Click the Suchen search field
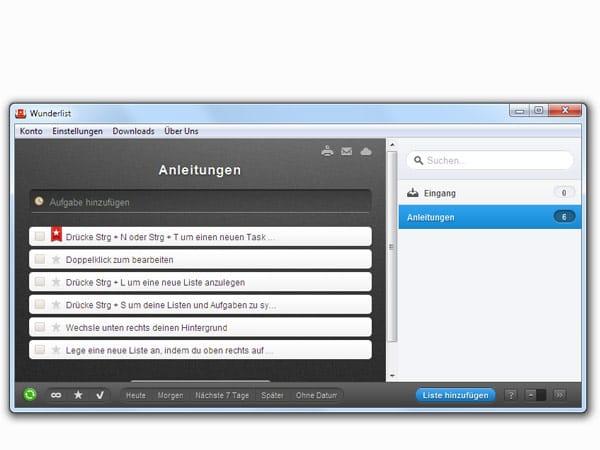The image size is (600, 450). click(490, 160)
